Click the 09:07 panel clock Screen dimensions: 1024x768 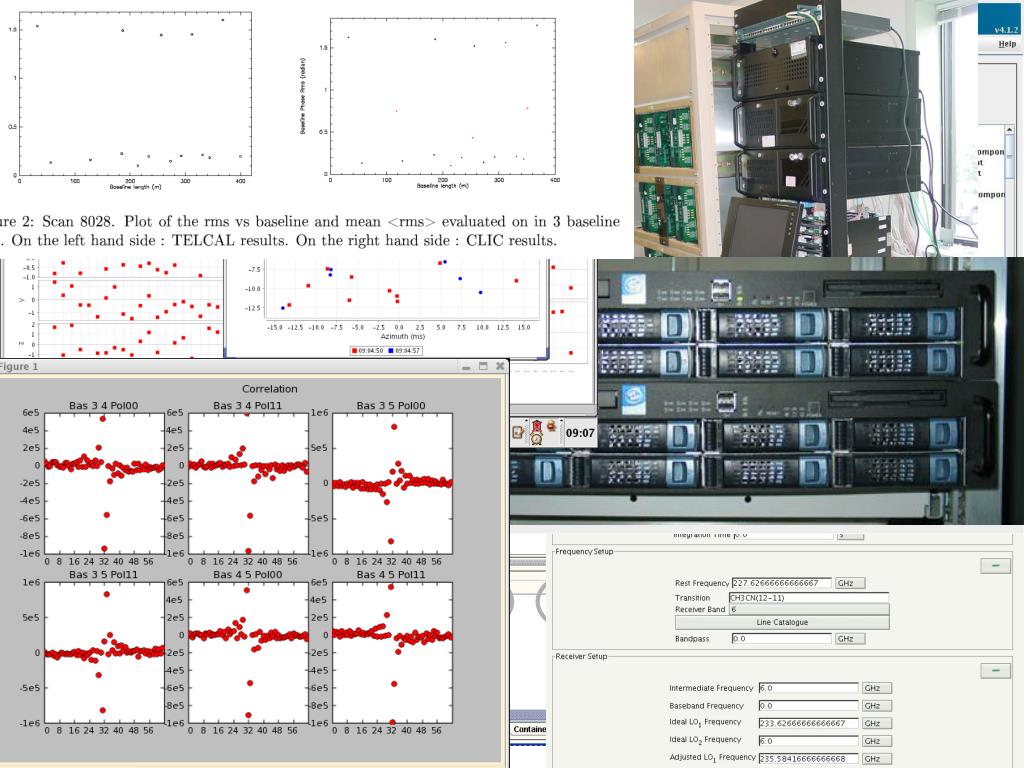[580, 433]
